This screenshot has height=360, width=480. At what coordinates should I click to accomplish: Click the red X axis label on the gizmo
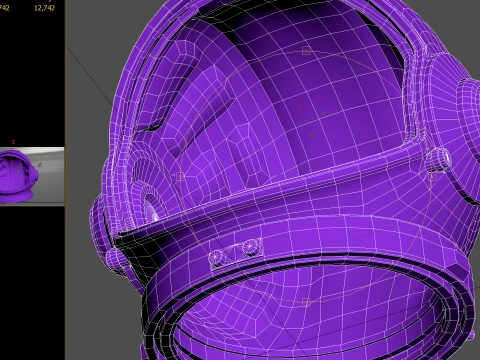tap(301, 100)
